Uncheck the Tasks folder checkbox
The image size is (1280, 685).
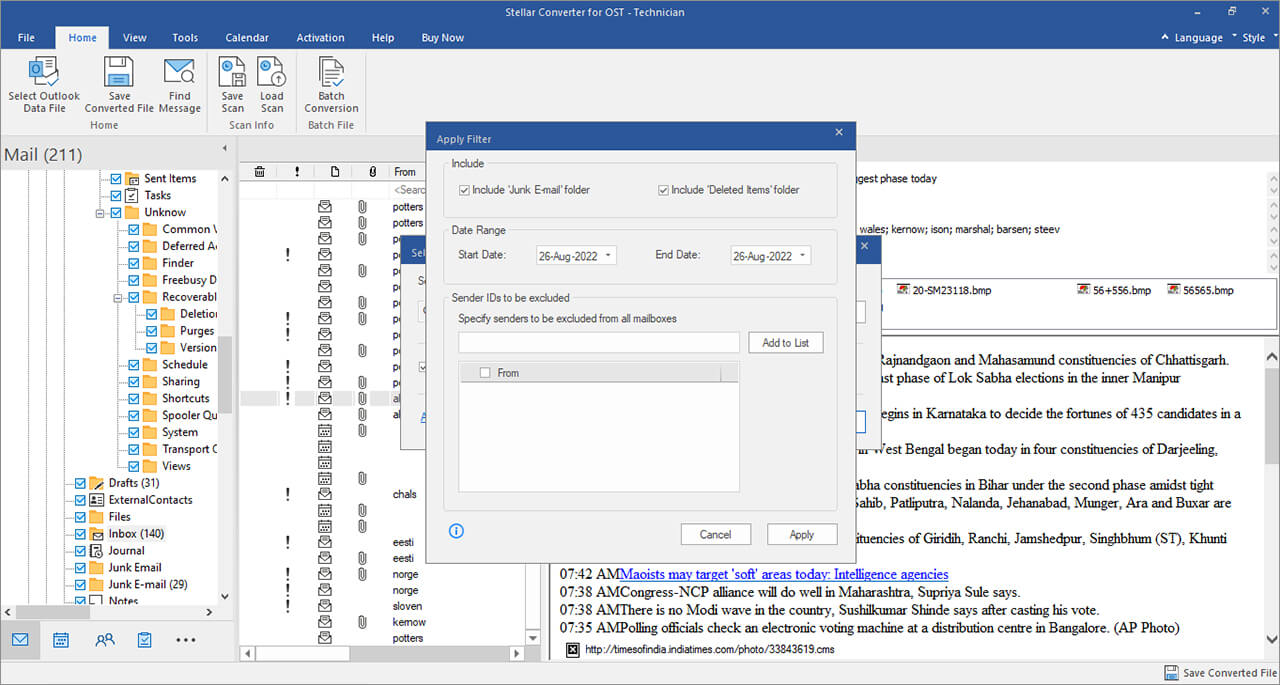(x=116, y=196)
